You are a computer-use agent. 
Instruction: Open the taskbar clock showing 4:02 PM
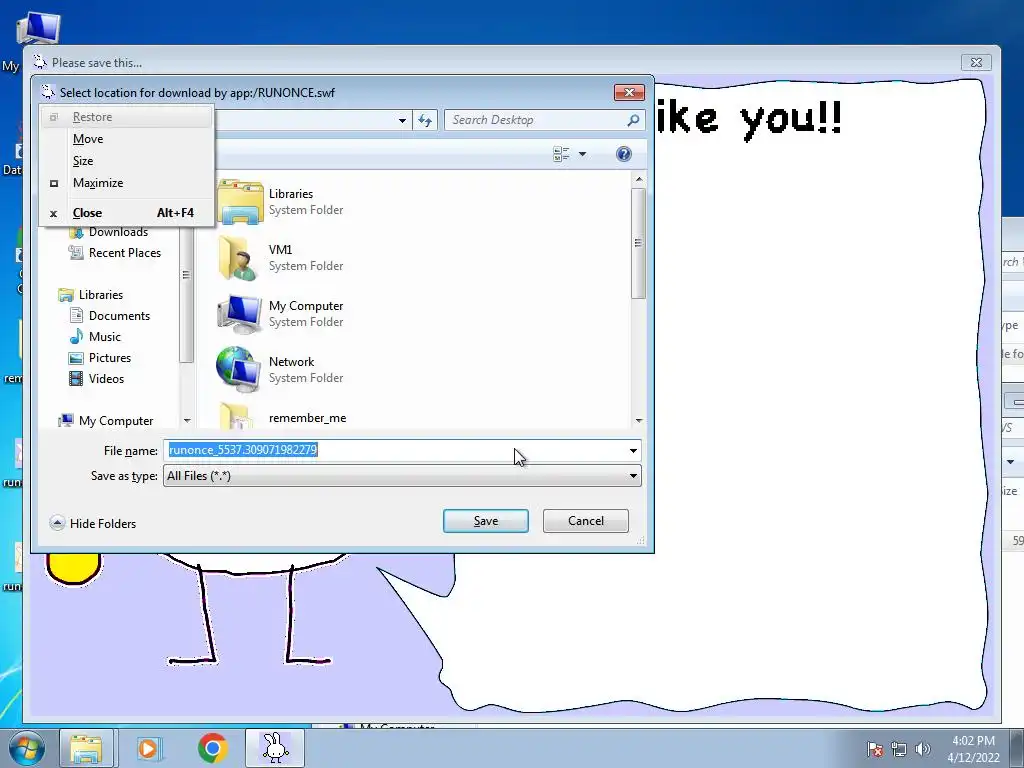click(x=973, y=748)
